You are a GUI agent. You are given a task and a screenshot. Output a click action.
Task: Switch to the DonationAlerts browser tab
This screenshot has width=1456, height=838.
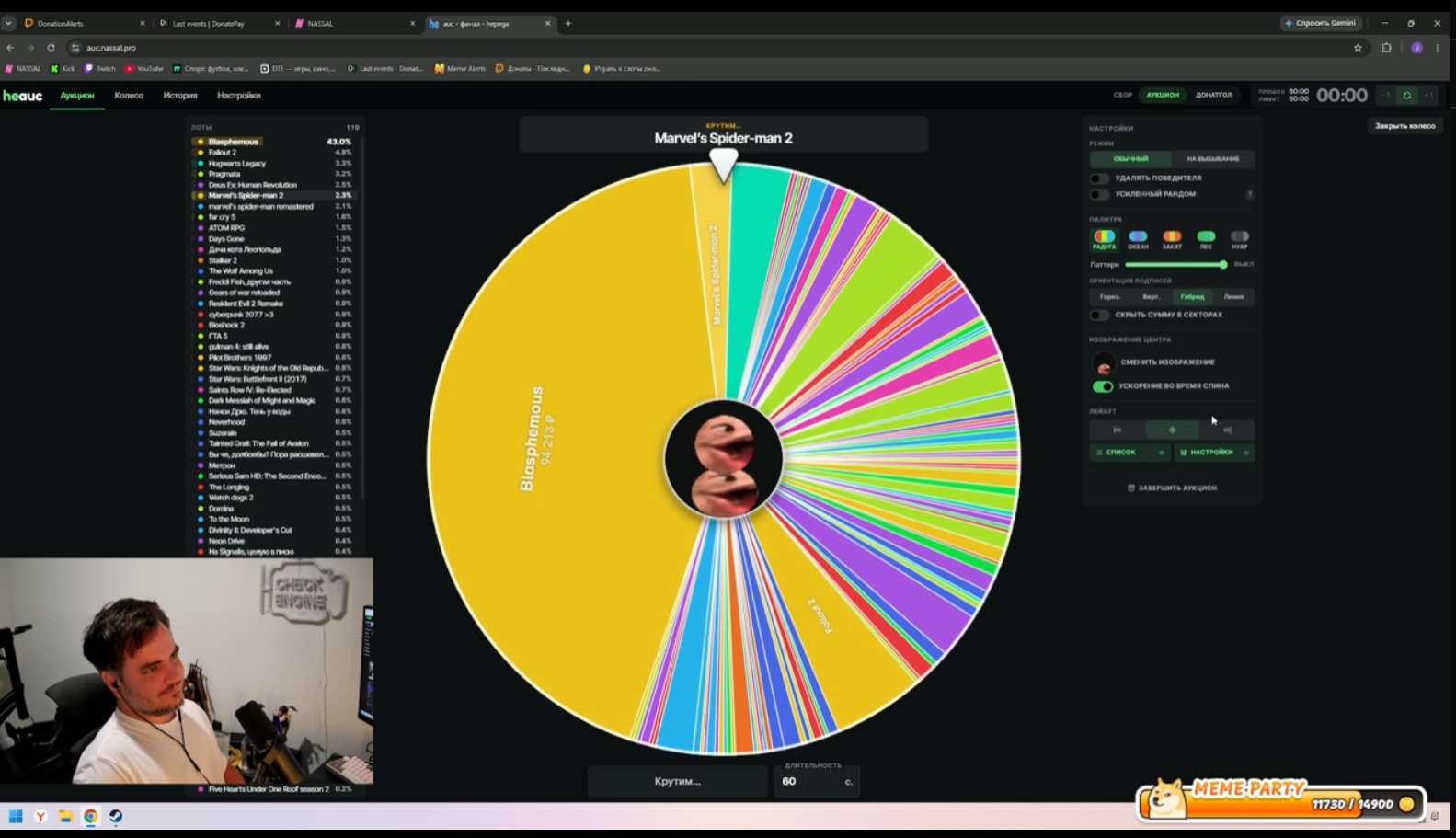pos(85,23)
